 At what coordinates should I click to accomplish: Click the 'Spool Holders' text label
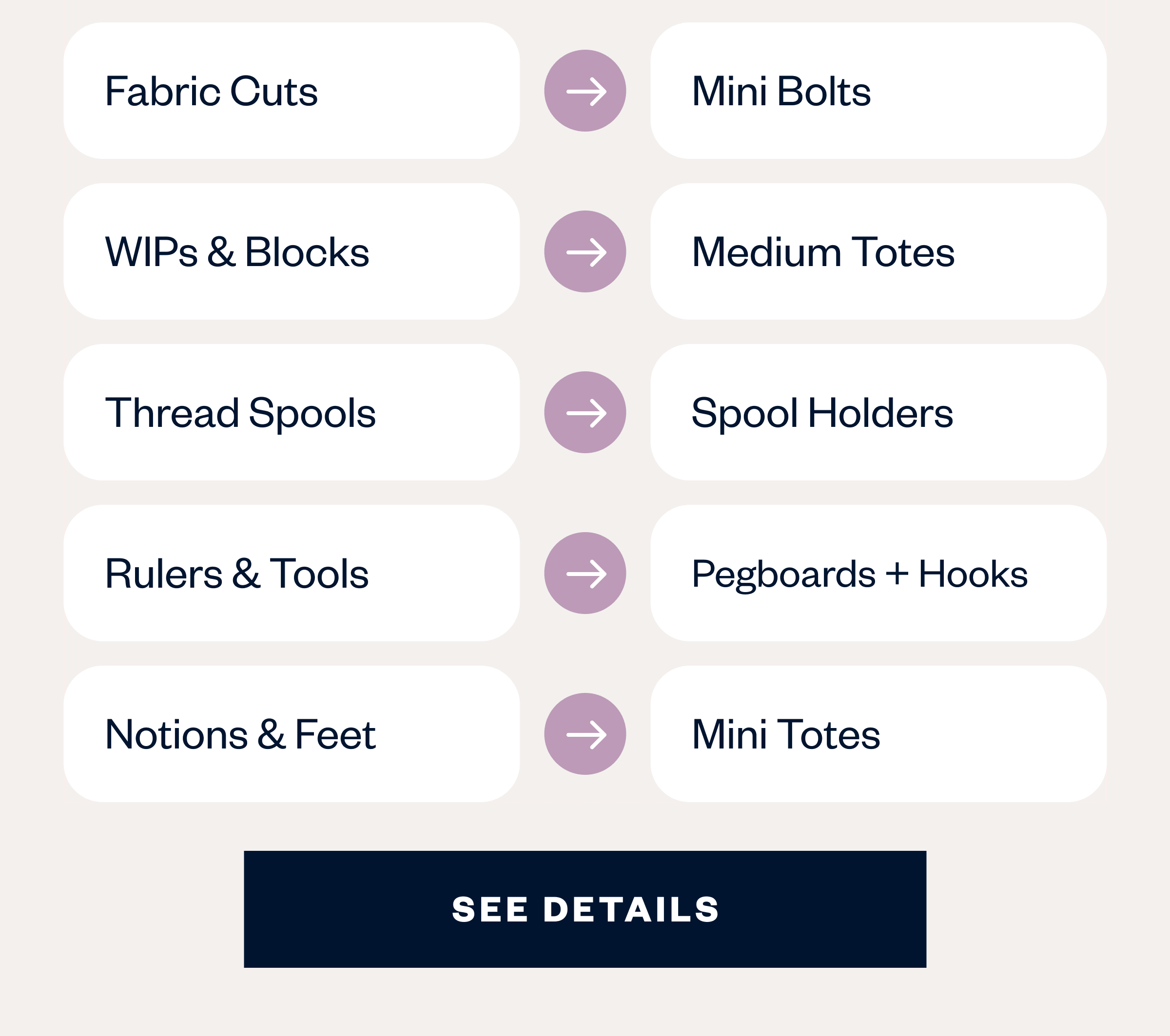[822, 413]
